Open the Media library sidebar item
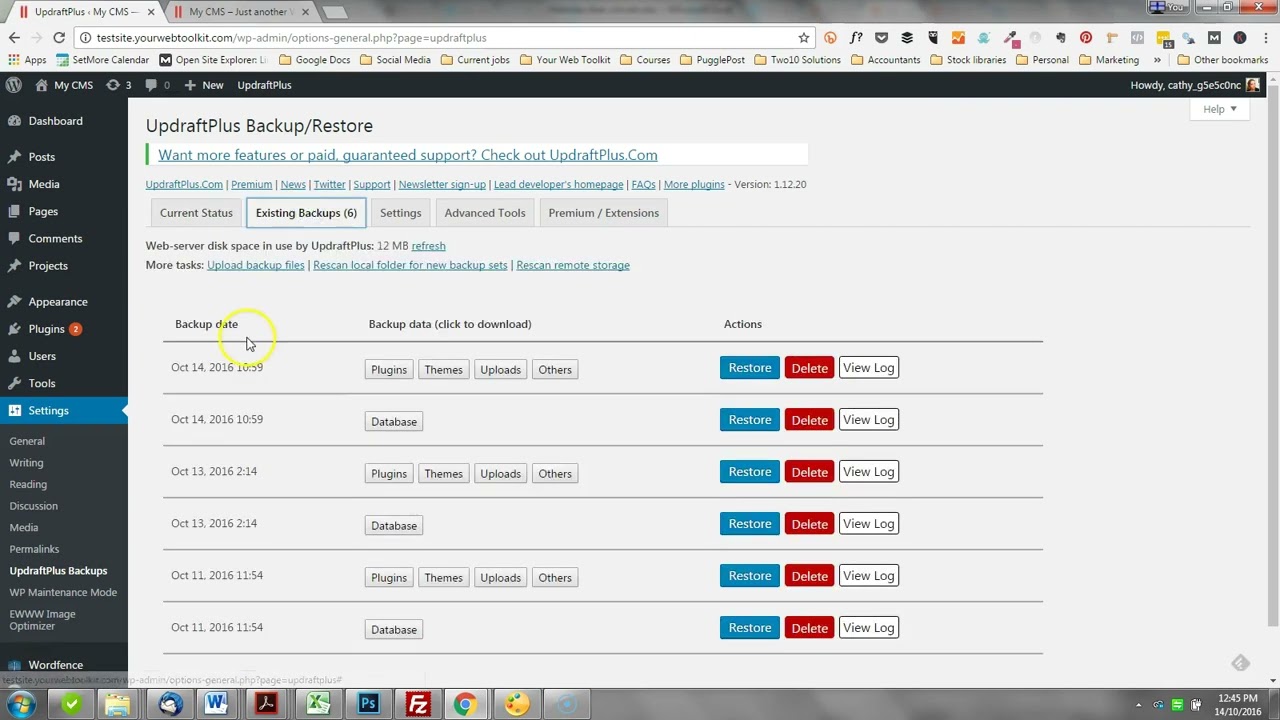The width and height of the screenshot is (1280, 720). coord(43,184)
